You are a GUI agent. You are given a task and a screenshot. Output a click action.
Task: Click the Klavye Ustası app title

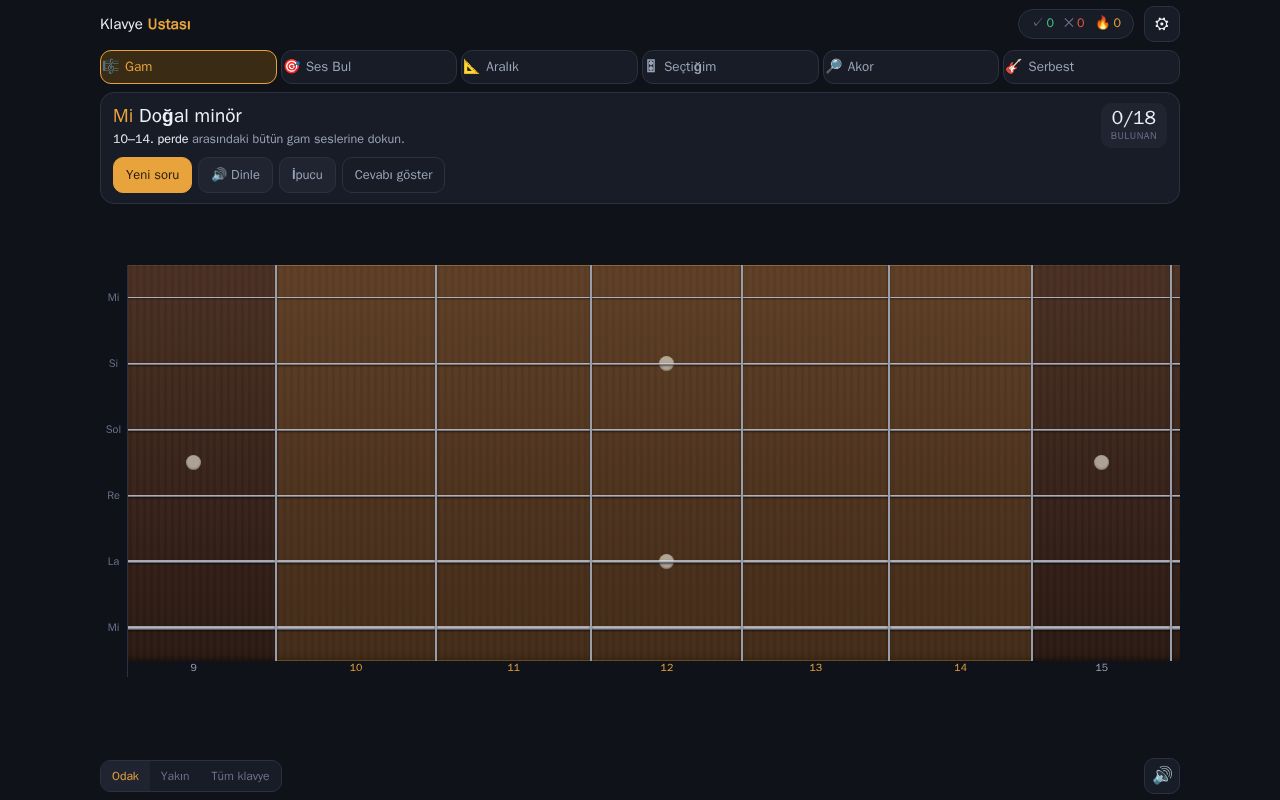coord(145,24)
